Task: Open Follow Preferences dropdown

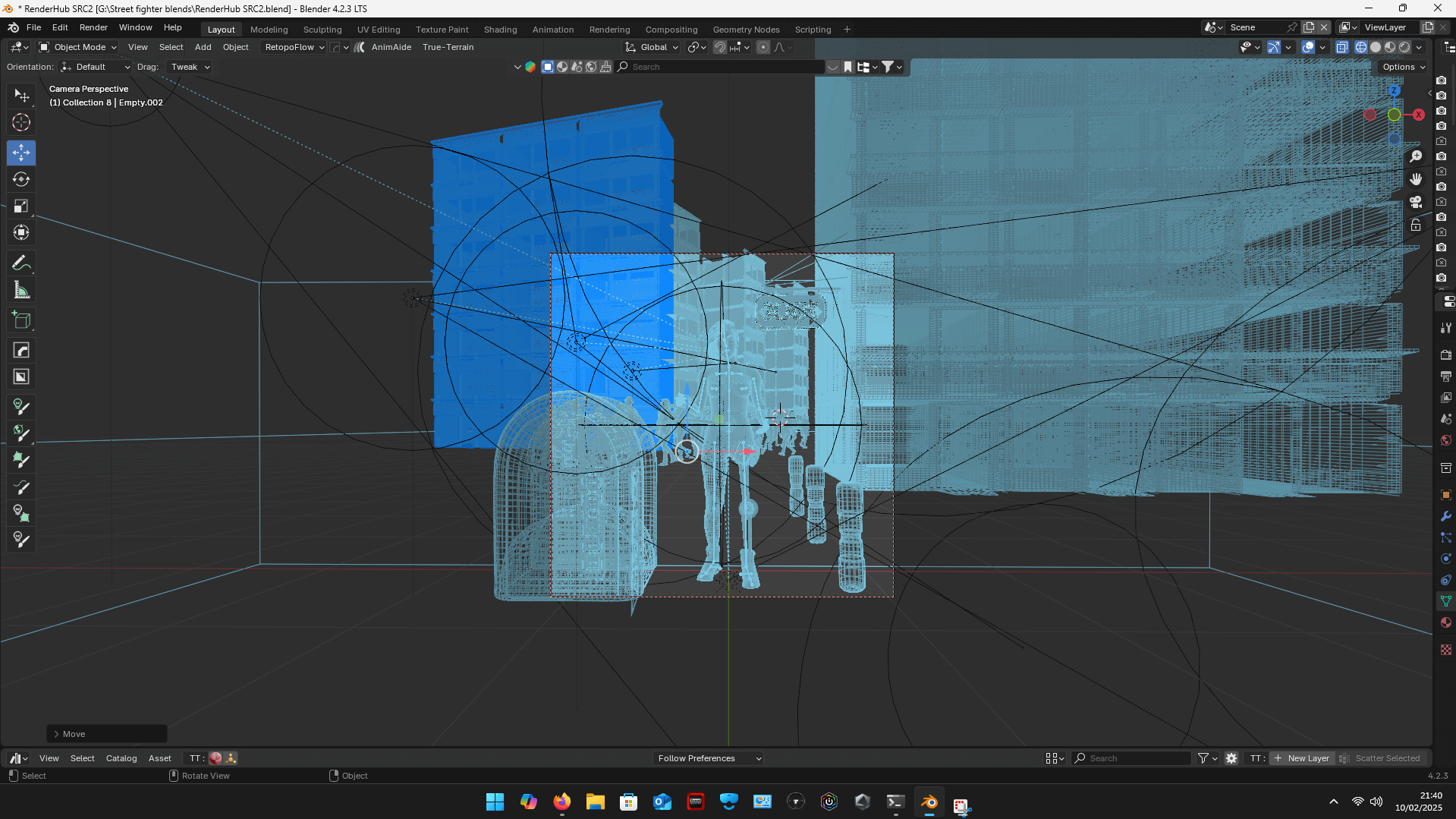Action: [708, 758]
